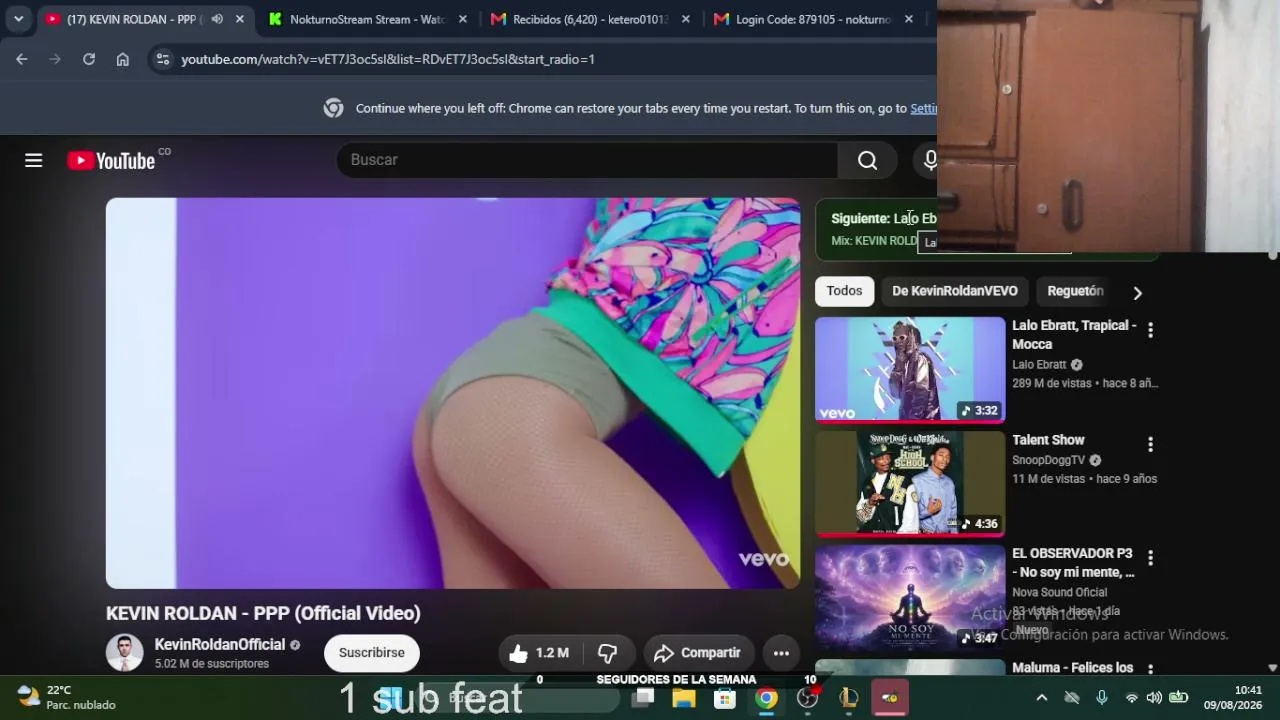The height and width of the screenshot is (720, 1280).
Task: Click the taskbar microphone tray icon
Action: click(1101, 698)
